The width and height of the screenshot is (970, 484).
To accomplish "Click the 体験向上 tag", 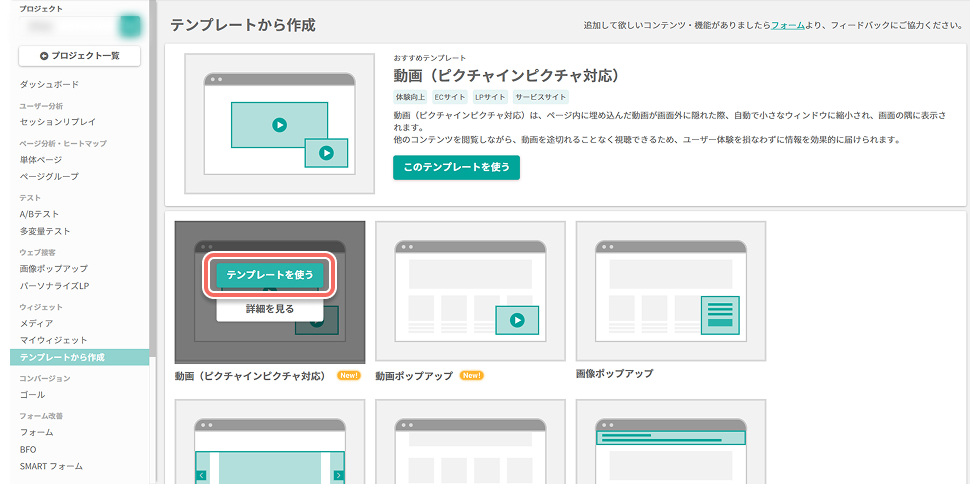I will coord(411,97).
